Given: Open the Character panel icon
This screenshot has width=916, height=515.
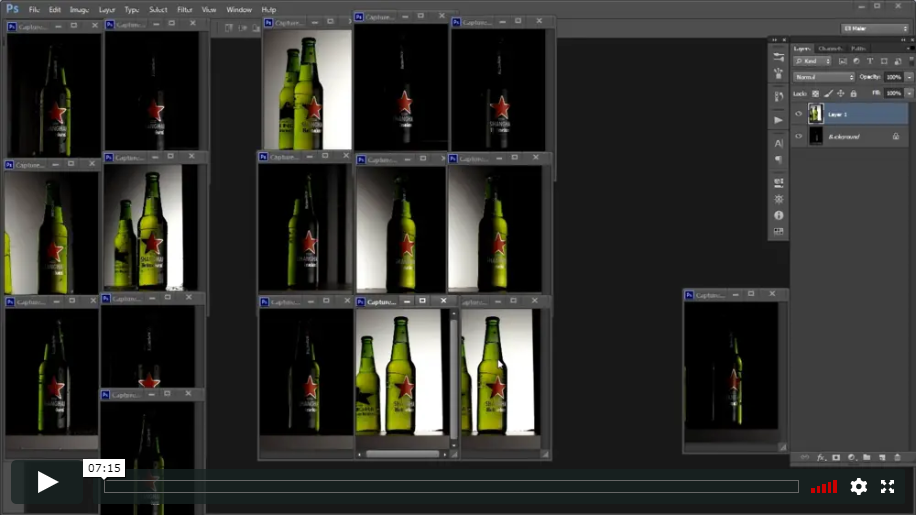Looking at the screenshot, I should (779, 143).
